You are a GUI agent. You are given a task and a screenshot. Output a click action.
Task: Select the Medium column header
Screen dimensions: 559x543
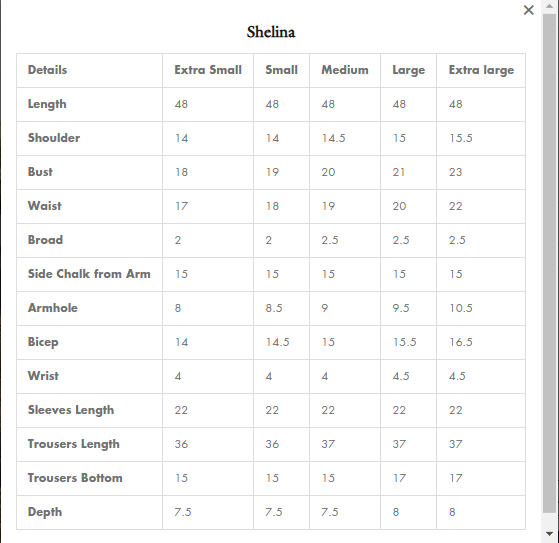(x=345, y=70)
